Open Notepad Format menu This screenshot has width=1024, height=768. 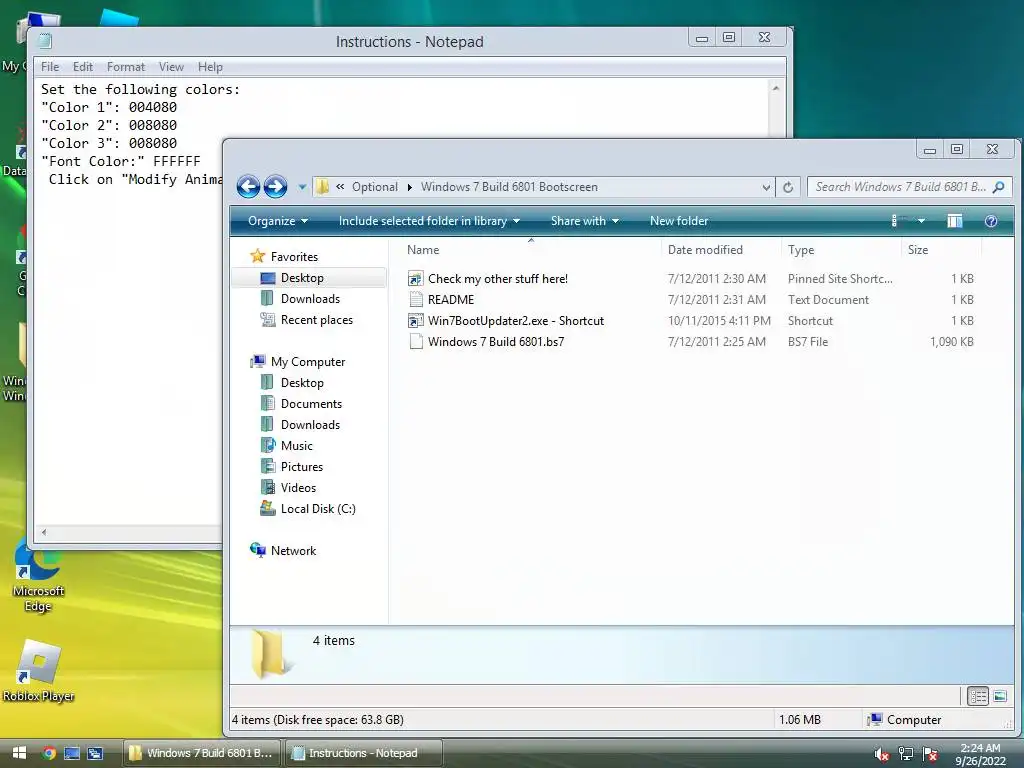pos(125,67)
